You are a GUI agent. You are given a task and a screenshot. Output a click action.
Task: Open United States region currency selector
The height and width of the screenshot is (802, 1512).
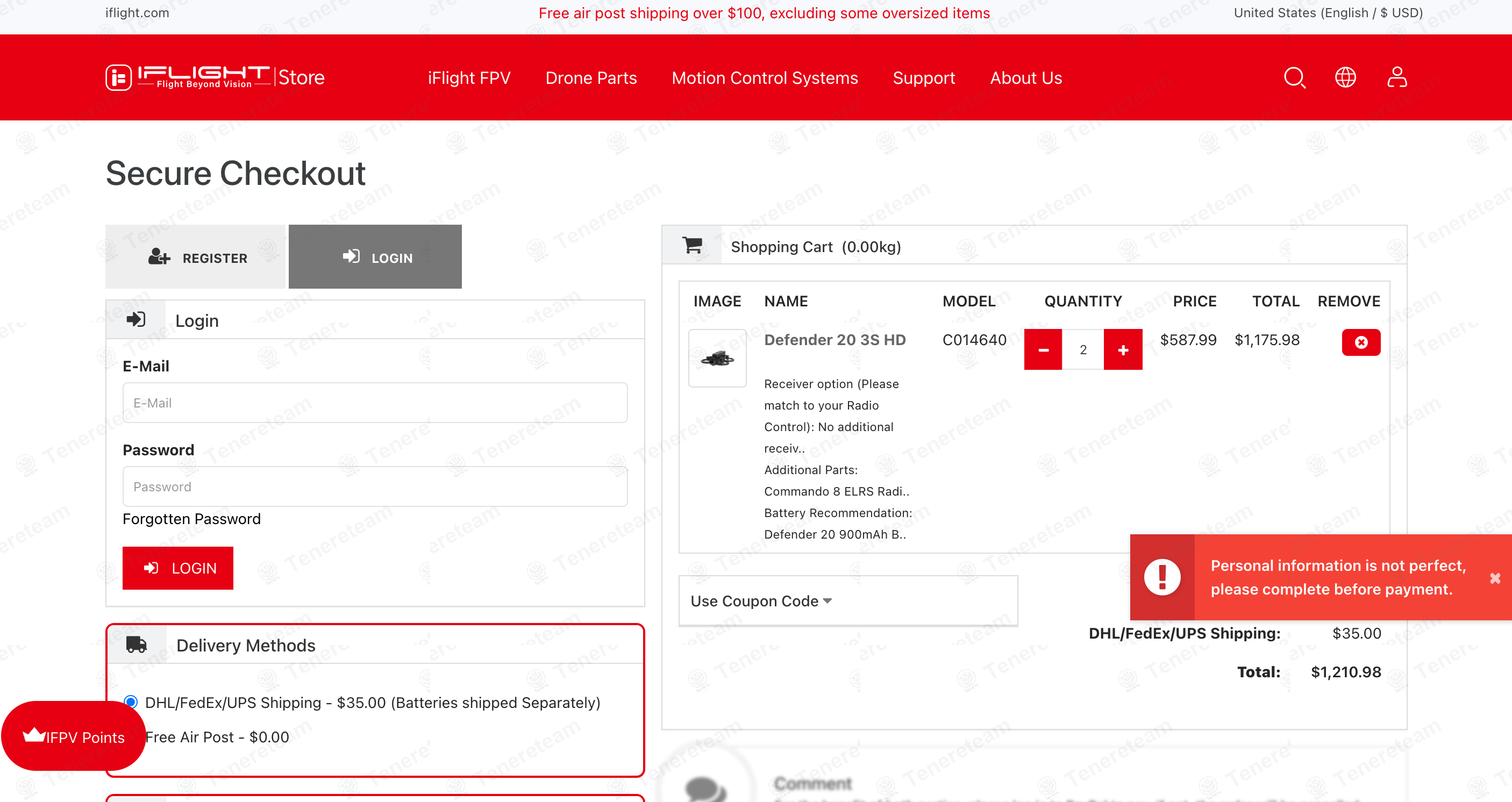1328,13
